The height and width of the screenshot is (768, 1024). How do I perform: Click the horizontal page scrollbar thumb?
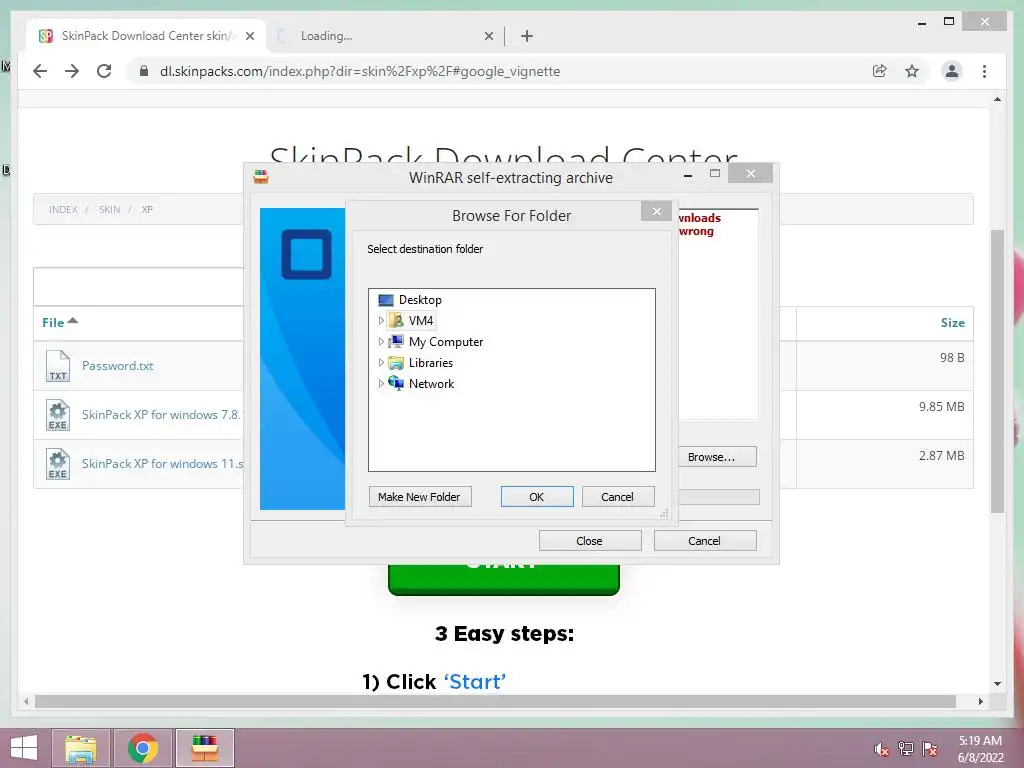(495, 701)
